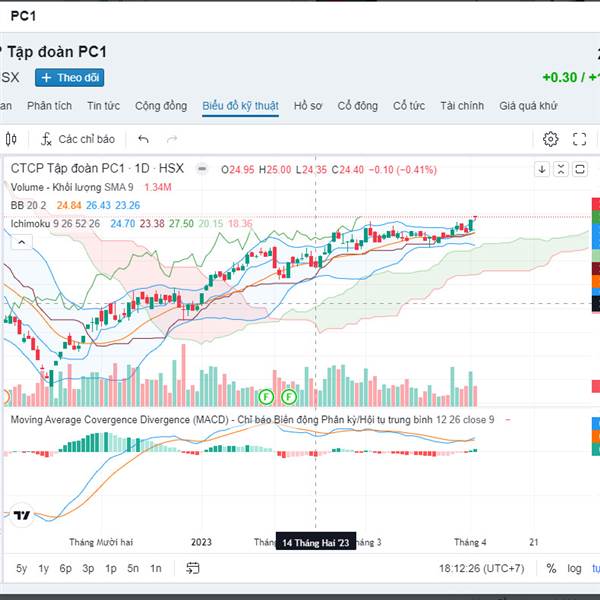Click the first green F fundamentals marker
The image size is (600, 600).
tap(266, 397)
